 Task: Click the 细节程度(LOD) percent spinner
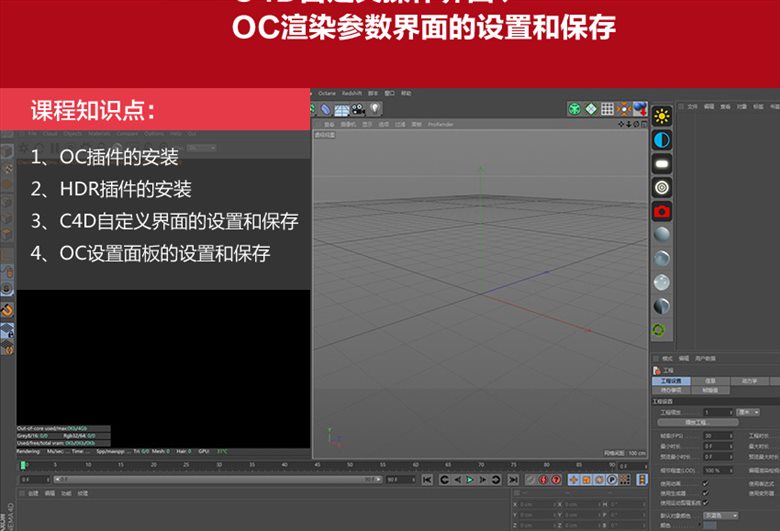(x=731, y=470)
